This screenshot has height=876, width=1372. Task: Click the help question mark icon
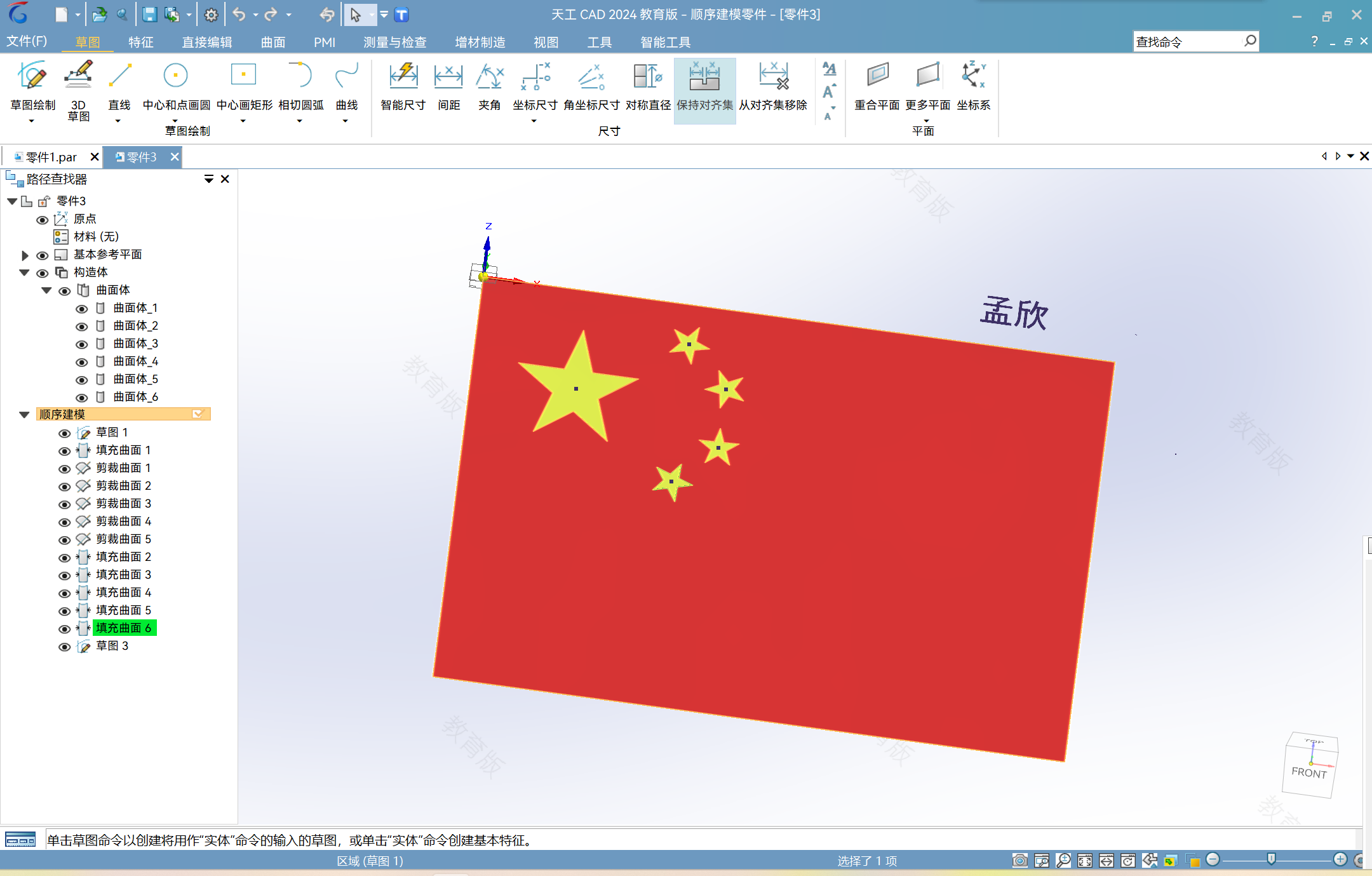[1314, 41]
